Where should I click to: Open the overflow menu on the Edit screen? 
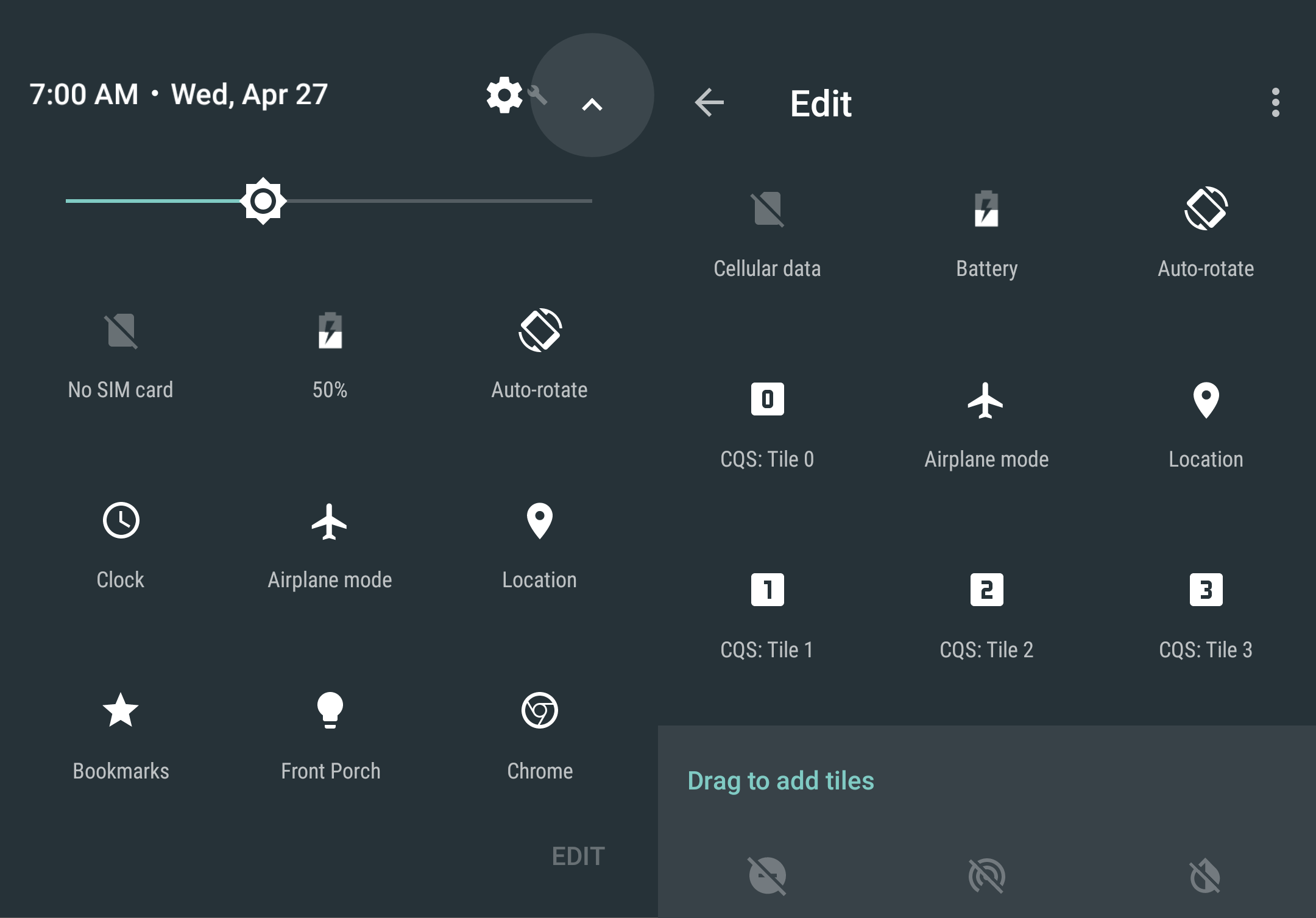(x=1276, y=104)
